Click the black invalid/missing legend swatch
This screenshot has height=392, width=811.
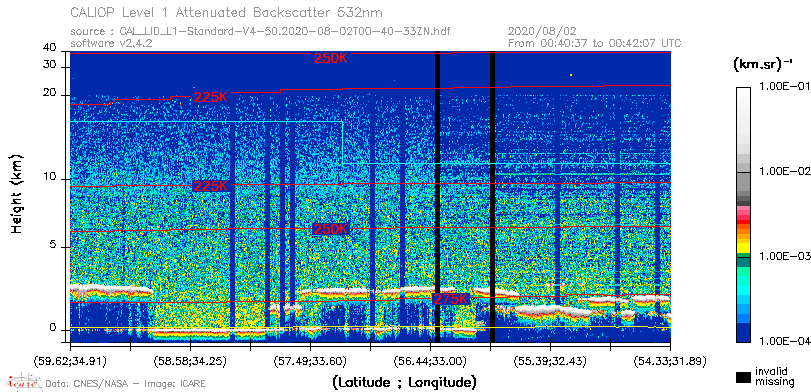tap(743, 378)
